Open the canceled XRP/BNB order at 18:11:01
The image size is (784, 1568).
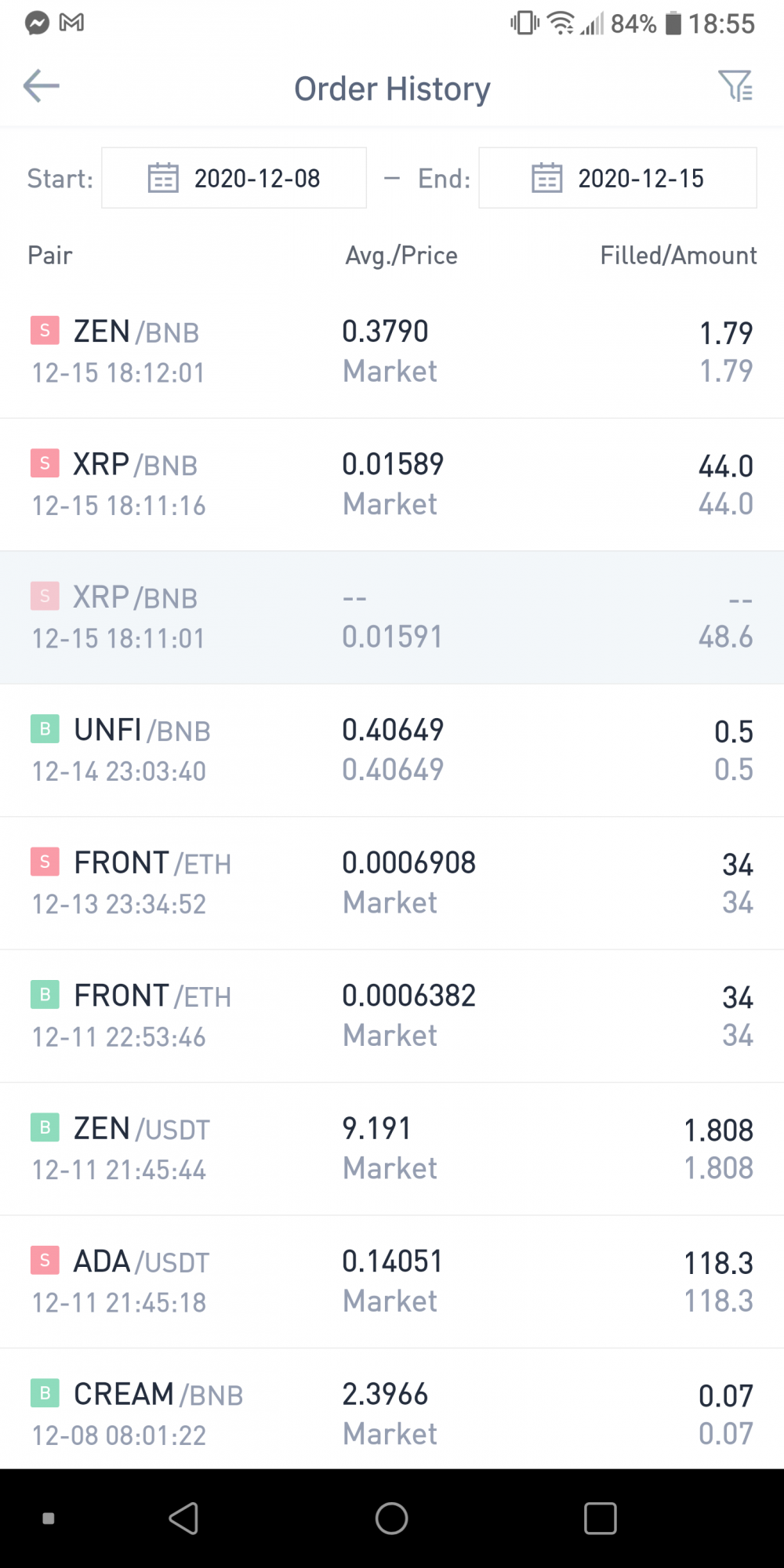[x=392, y=618]
